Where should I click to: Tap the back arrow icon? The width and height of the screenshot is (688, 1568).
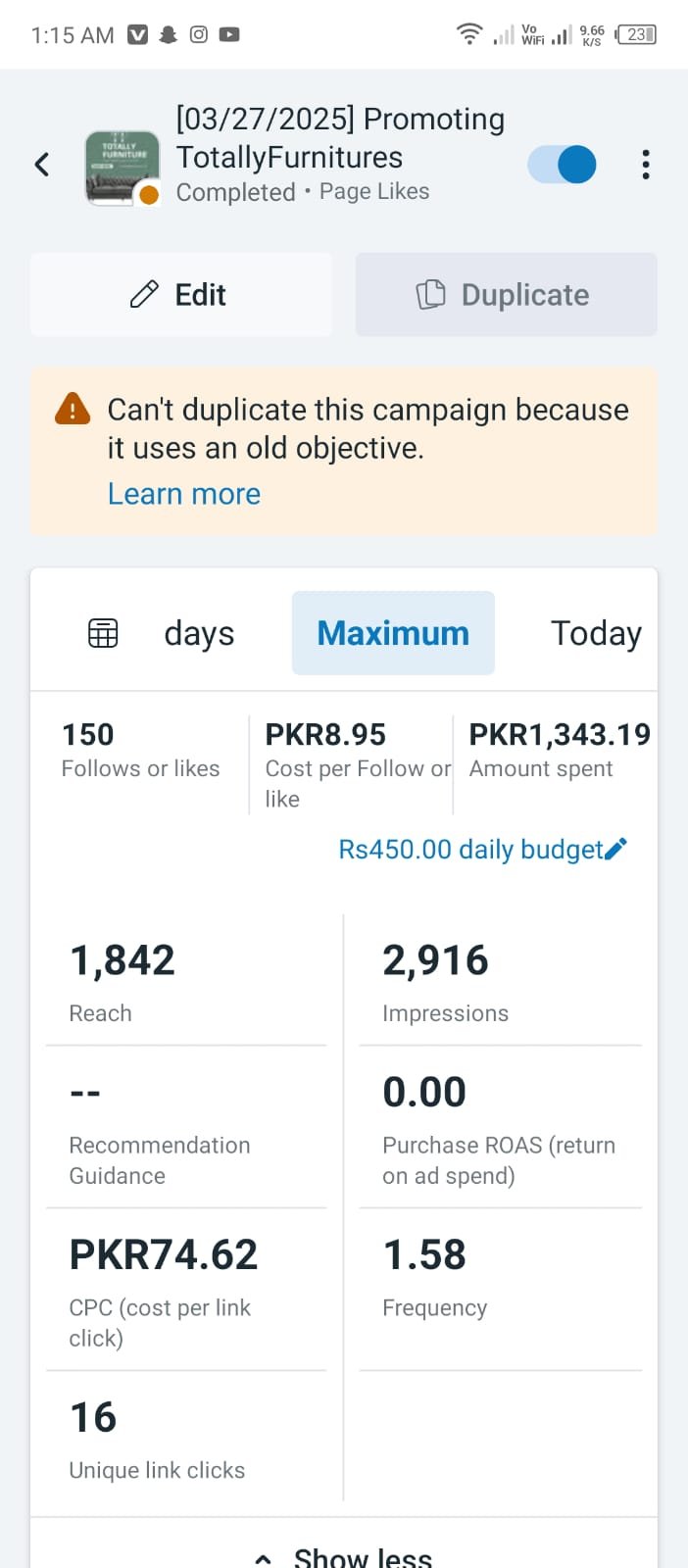[x=42, y=164]
